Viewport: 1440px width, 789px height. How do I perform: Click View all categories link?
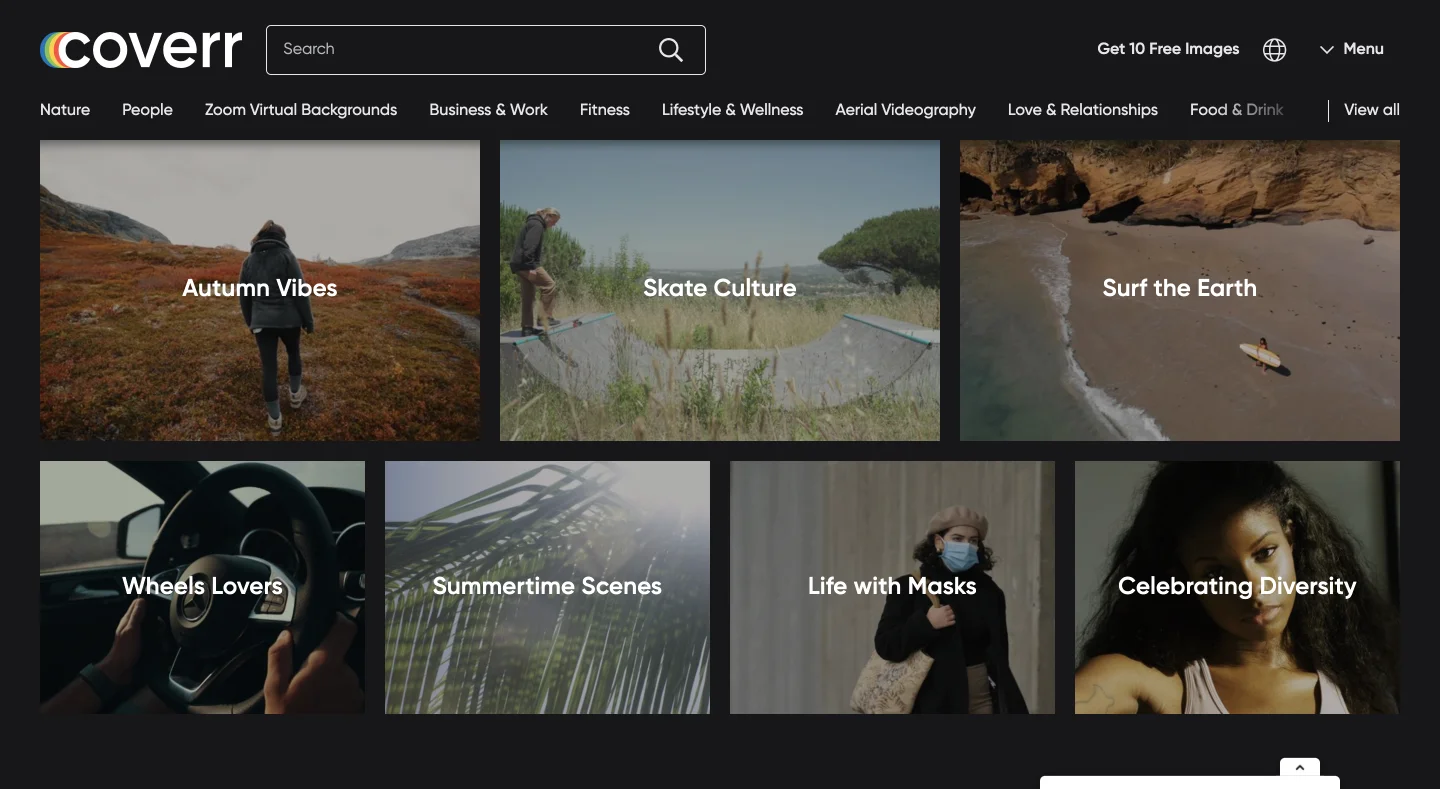tap(1371, 110)
